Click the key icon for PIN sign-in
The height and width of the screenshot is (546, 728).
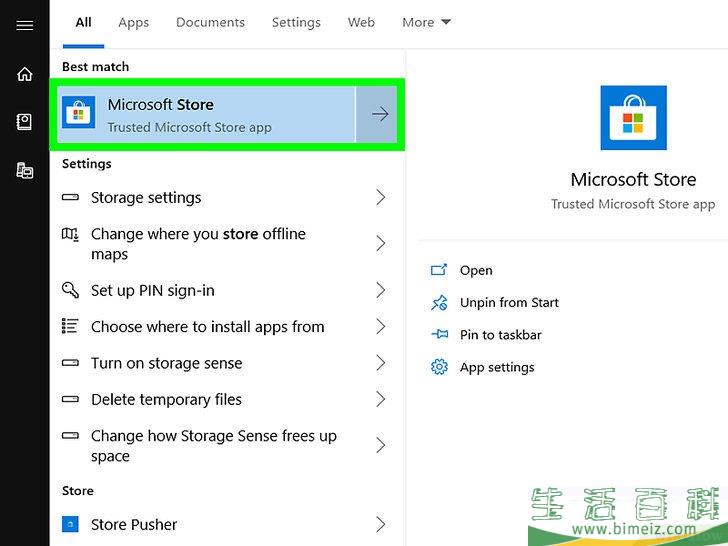pyautogui.click(x=70, y=290)
